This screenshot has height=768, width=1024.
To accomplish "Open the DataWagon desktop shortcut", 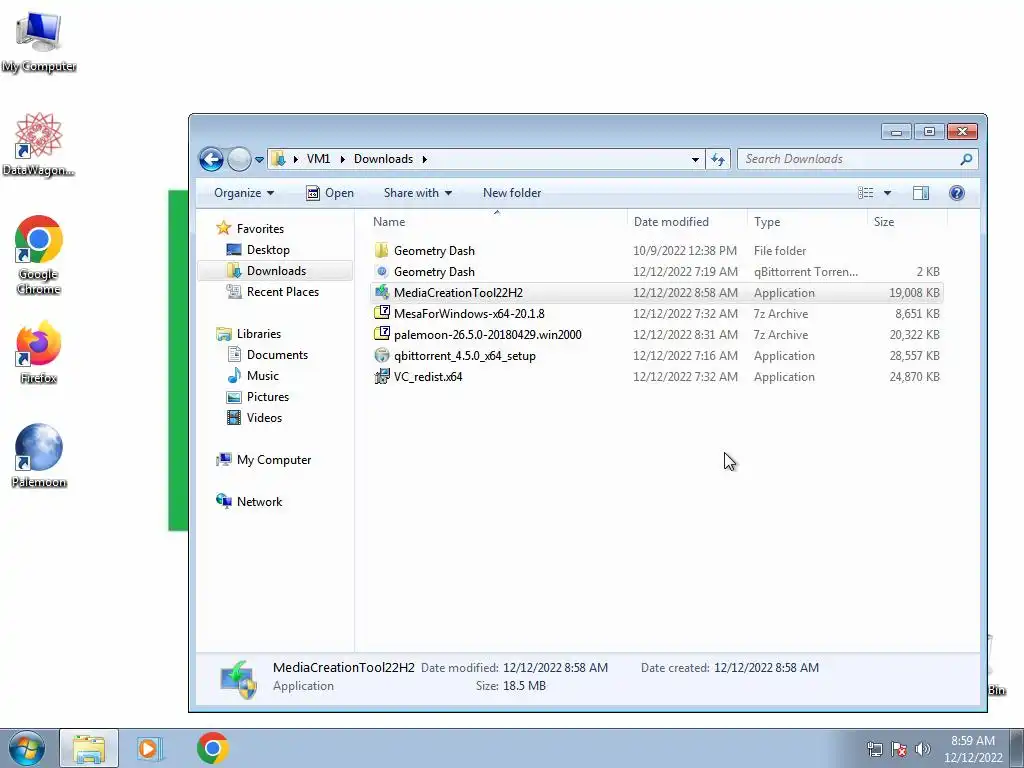I will click(x=39, y=144).
